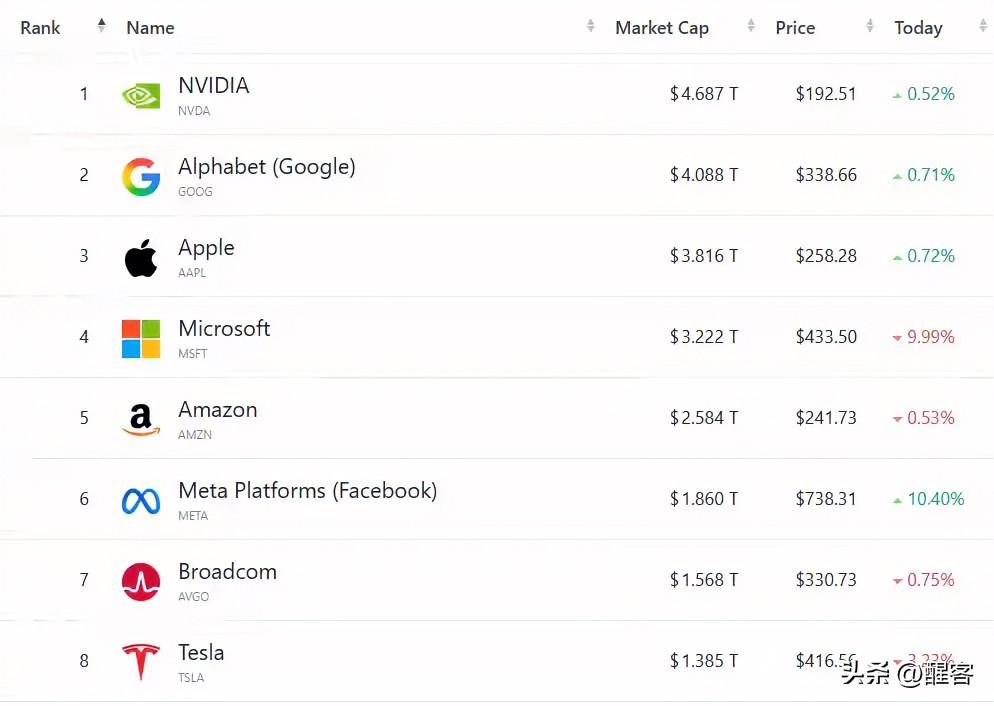This screenshot has width=994, height=706.
Task: Open the Meta Platforms (Facebook) link
Action: pyautogui.click(x=307, y=491)
